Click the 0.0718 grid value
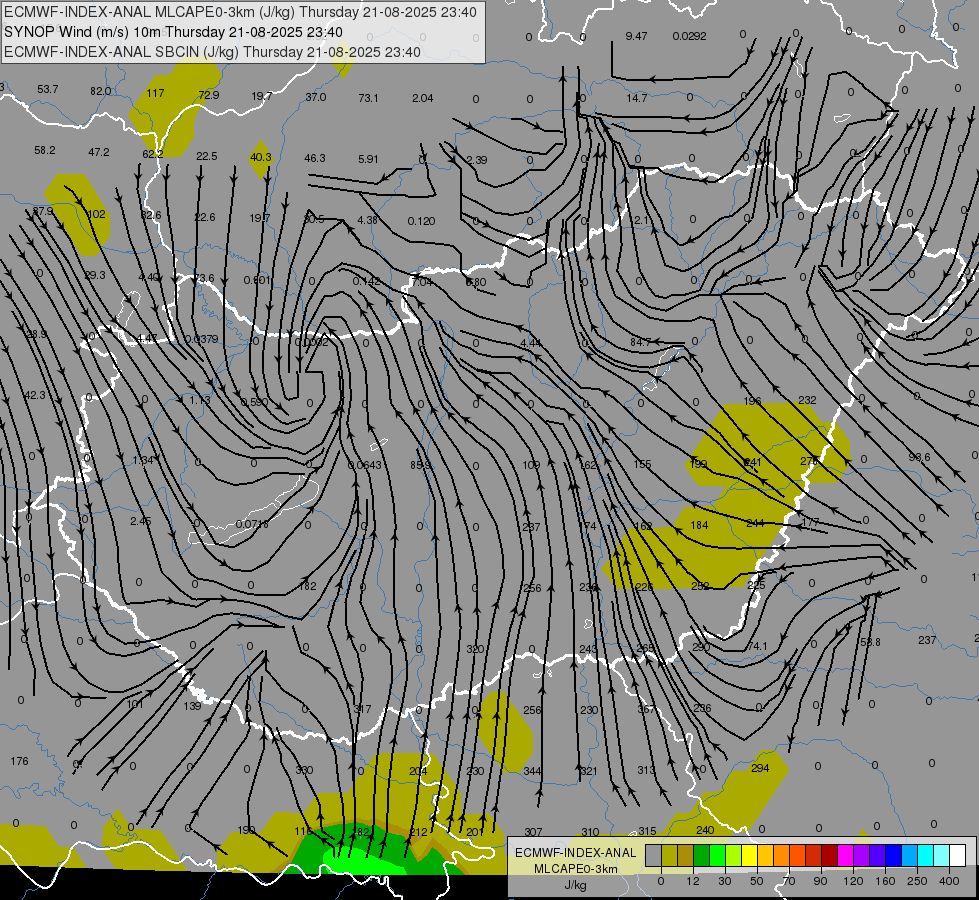Viewport: 979px width, 900px height. click(x=252, y=524)
